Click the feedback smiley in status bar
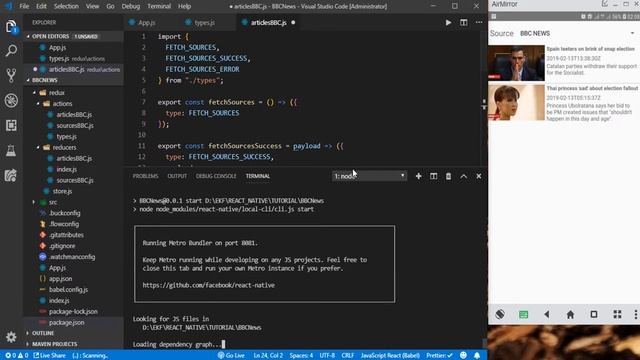Image resolution: width=640 pixels, height=360 pixels. (463, 356)
